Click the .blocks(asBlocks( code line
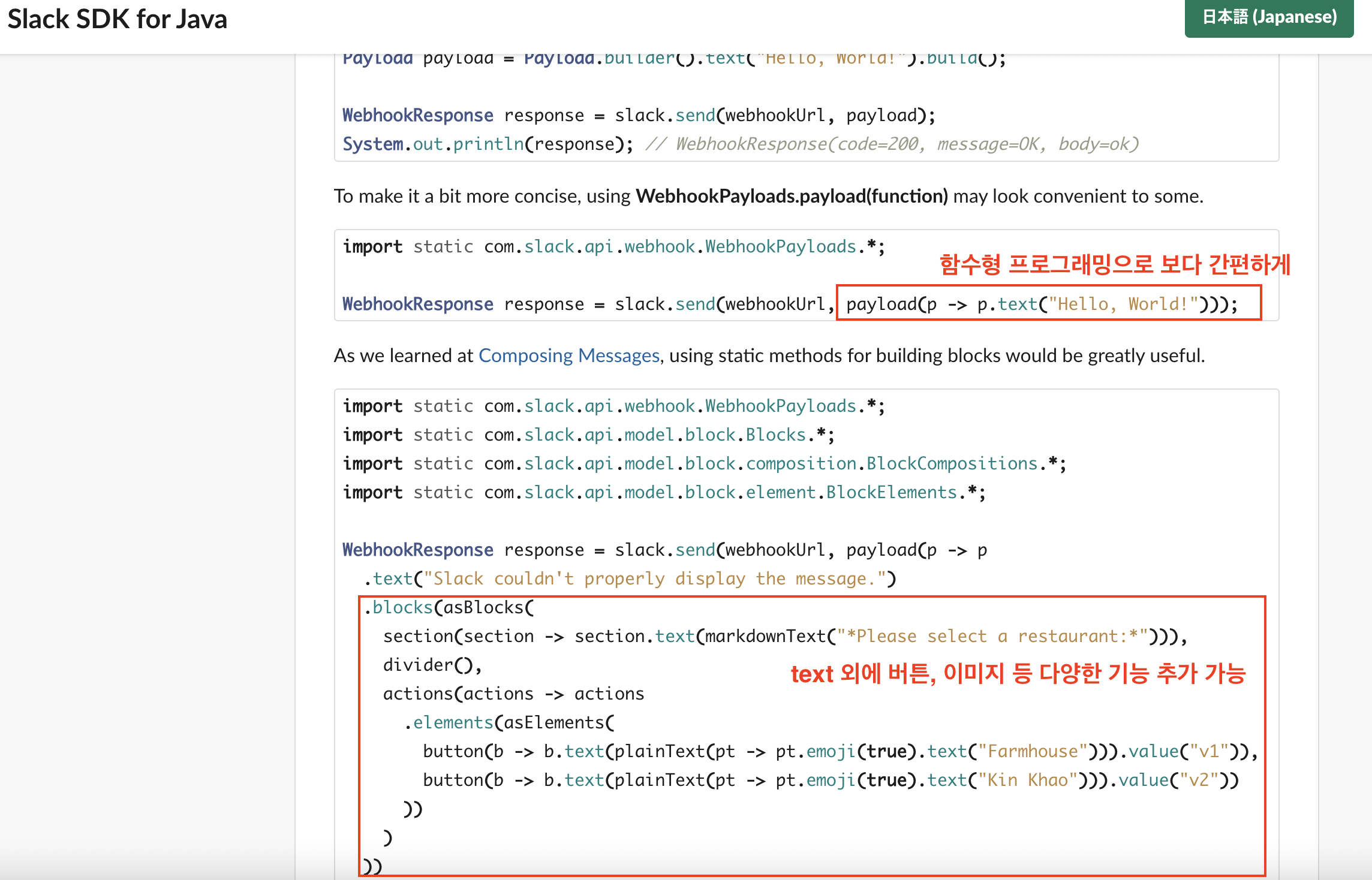 point(449,607)
